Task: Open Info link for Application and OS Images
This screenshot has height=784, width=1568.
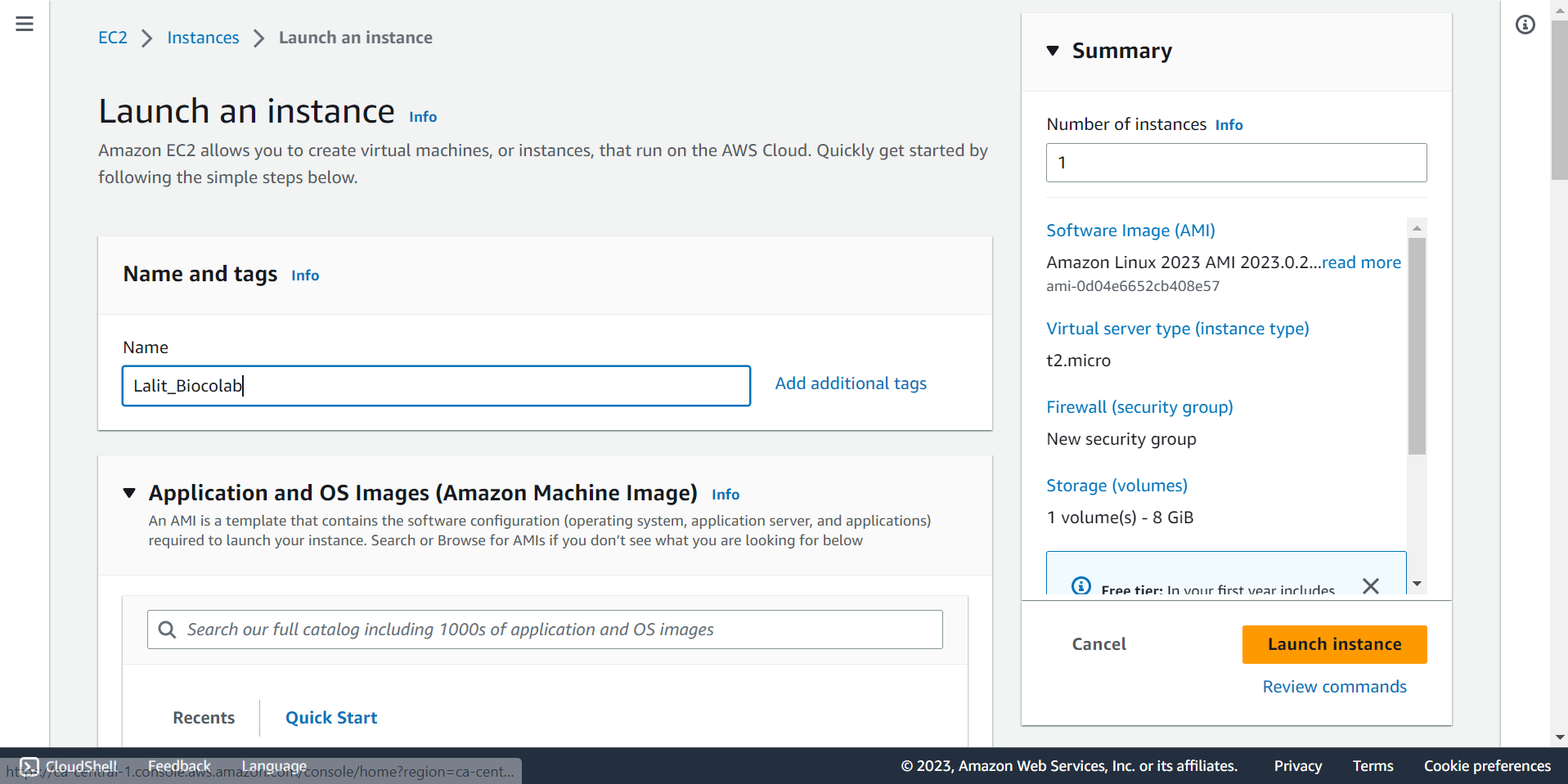Action: [726, 495]
